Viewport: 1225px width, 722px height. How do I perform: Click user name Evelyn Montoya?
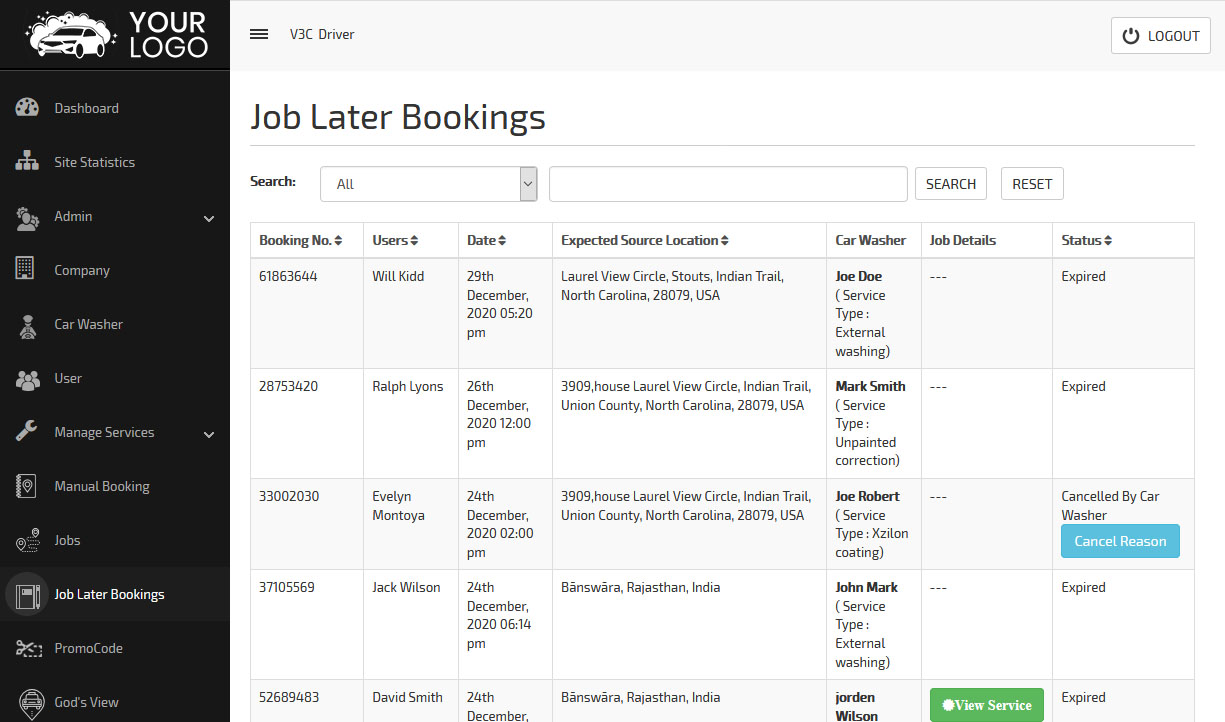(399, 506)
